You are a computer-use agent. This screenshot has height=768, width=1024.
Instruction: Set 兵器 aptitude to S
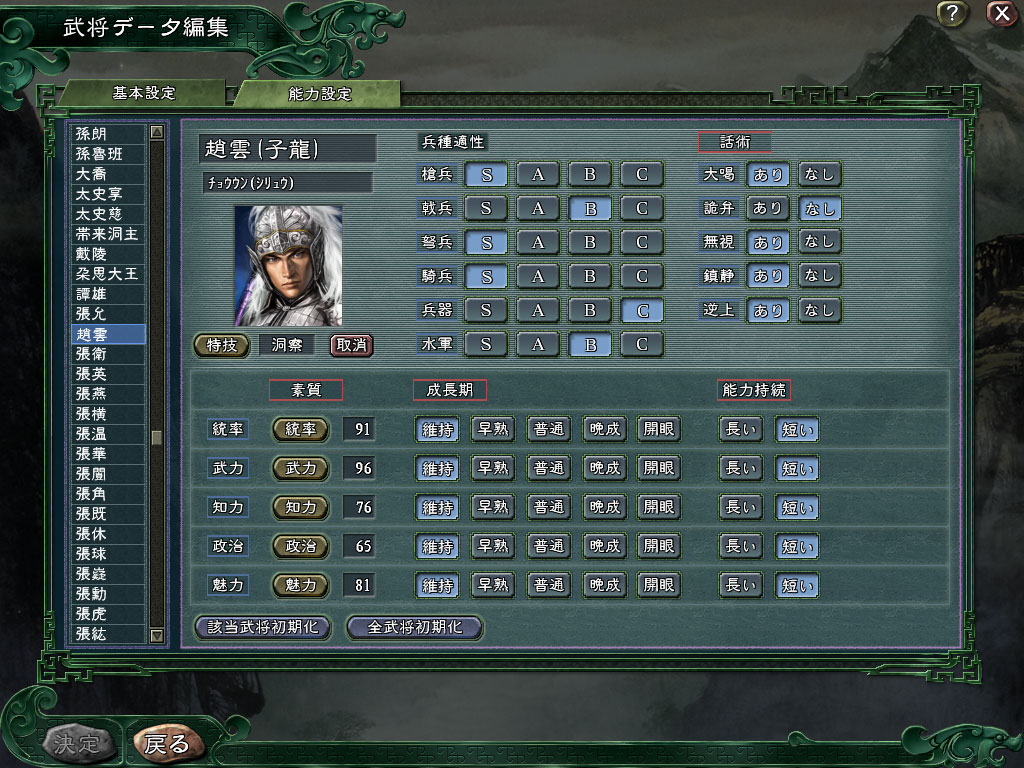pos(486,310)
